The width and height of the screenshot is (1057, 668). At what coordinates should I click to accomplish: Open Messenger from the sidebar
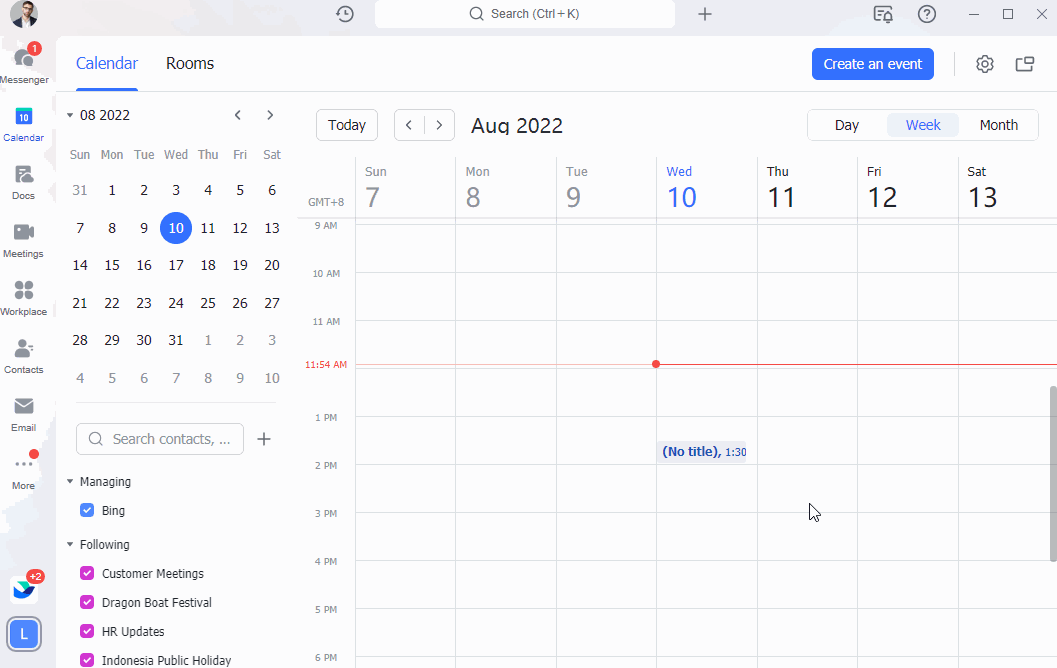click(x=24, y=63)
